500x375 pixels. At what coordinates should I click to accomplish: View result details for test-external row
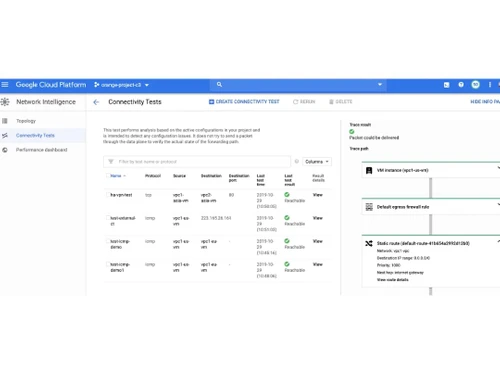click(x=318, y=218)
